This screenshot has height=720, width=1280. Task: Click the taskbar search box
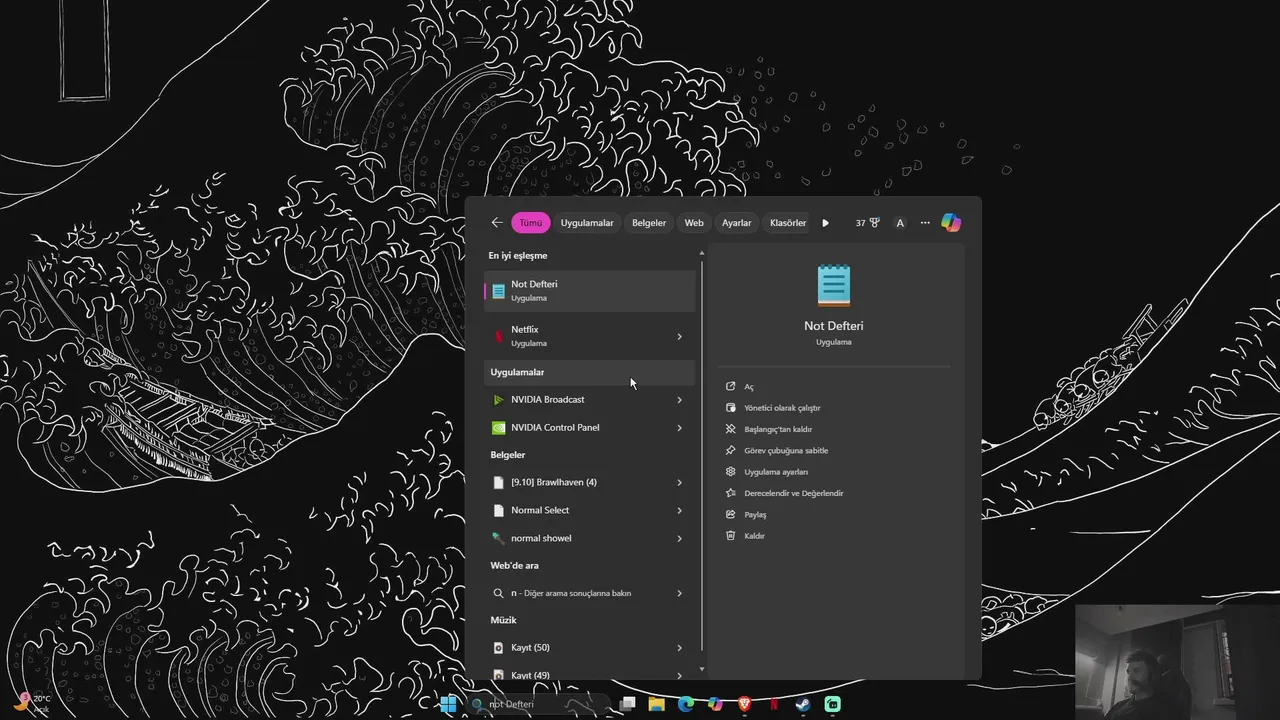(538, 704)
